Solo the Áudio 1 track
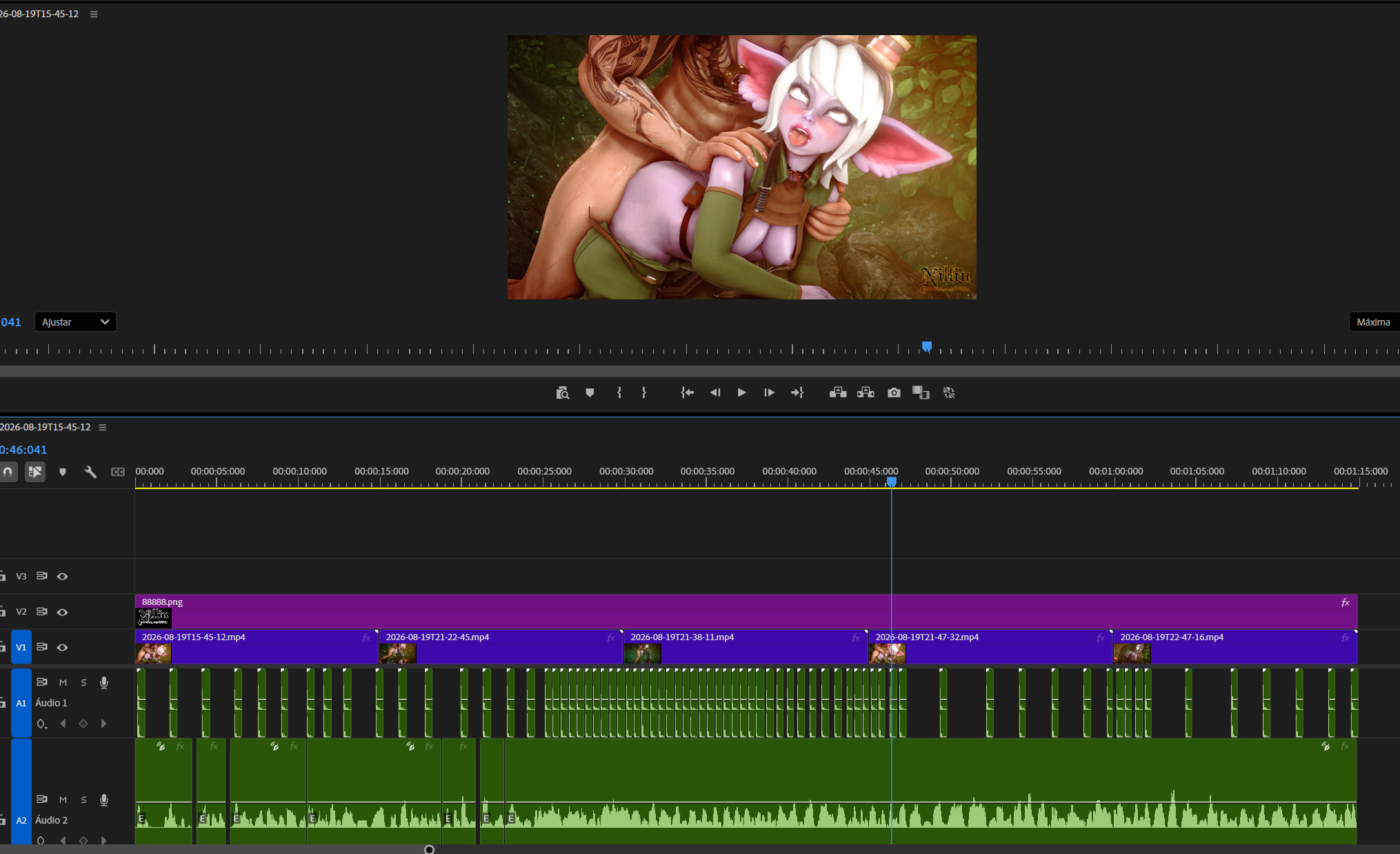 tap(83, 682)
